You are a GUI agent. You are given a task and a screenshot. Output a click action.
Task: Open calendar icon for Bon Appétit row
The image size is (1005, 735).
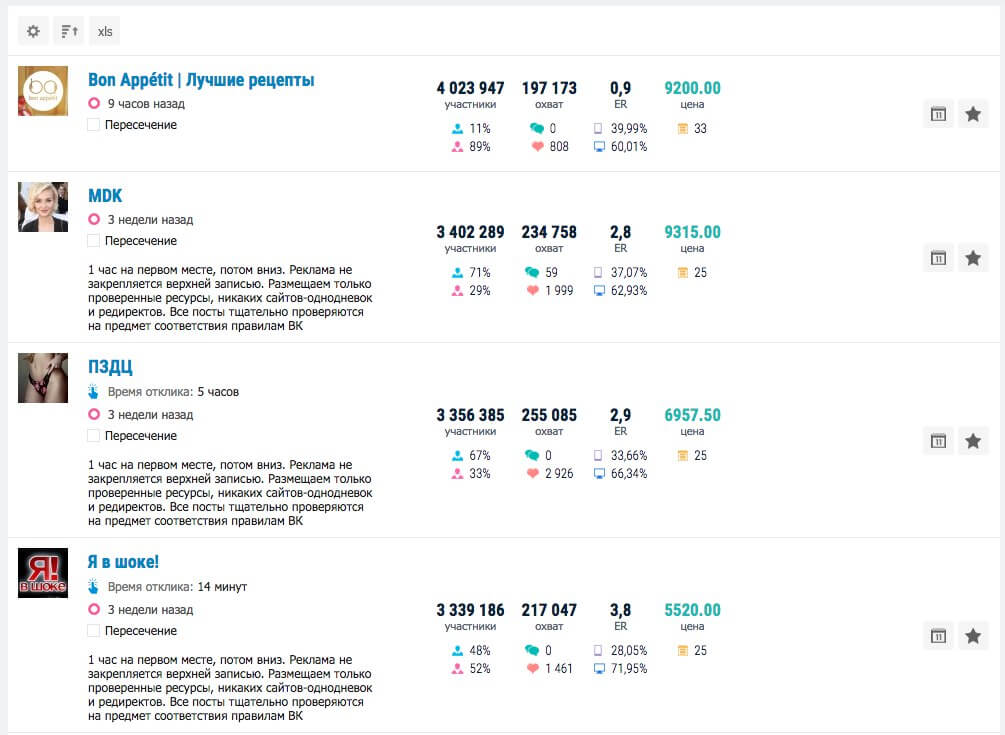[x=938, y=114]
